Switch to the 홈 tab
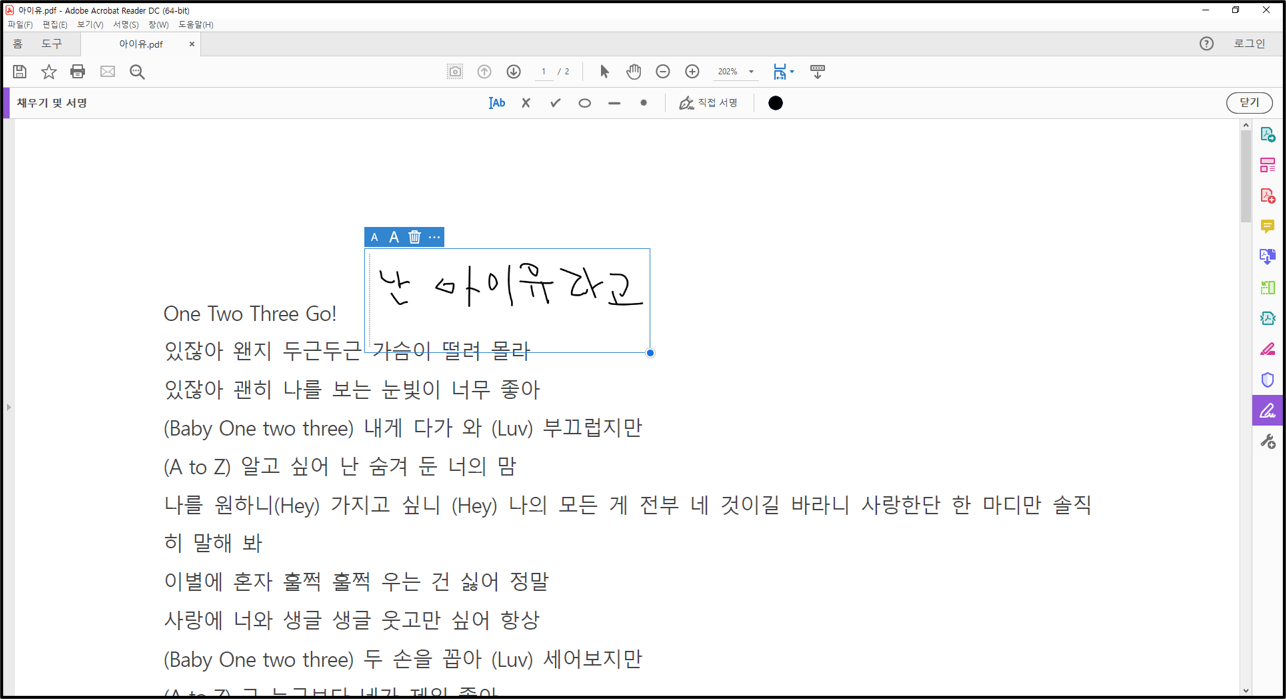This screenshot has width=1286, height=699. pyautogui.click(x=18, y=44)
